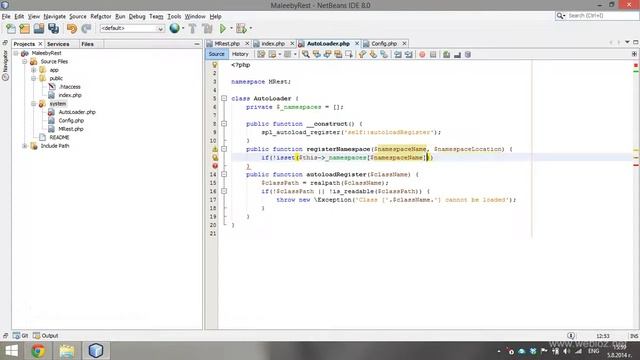Click Find Next Occurrence icon
Screen dimensions: 640x360
point(327,54)
